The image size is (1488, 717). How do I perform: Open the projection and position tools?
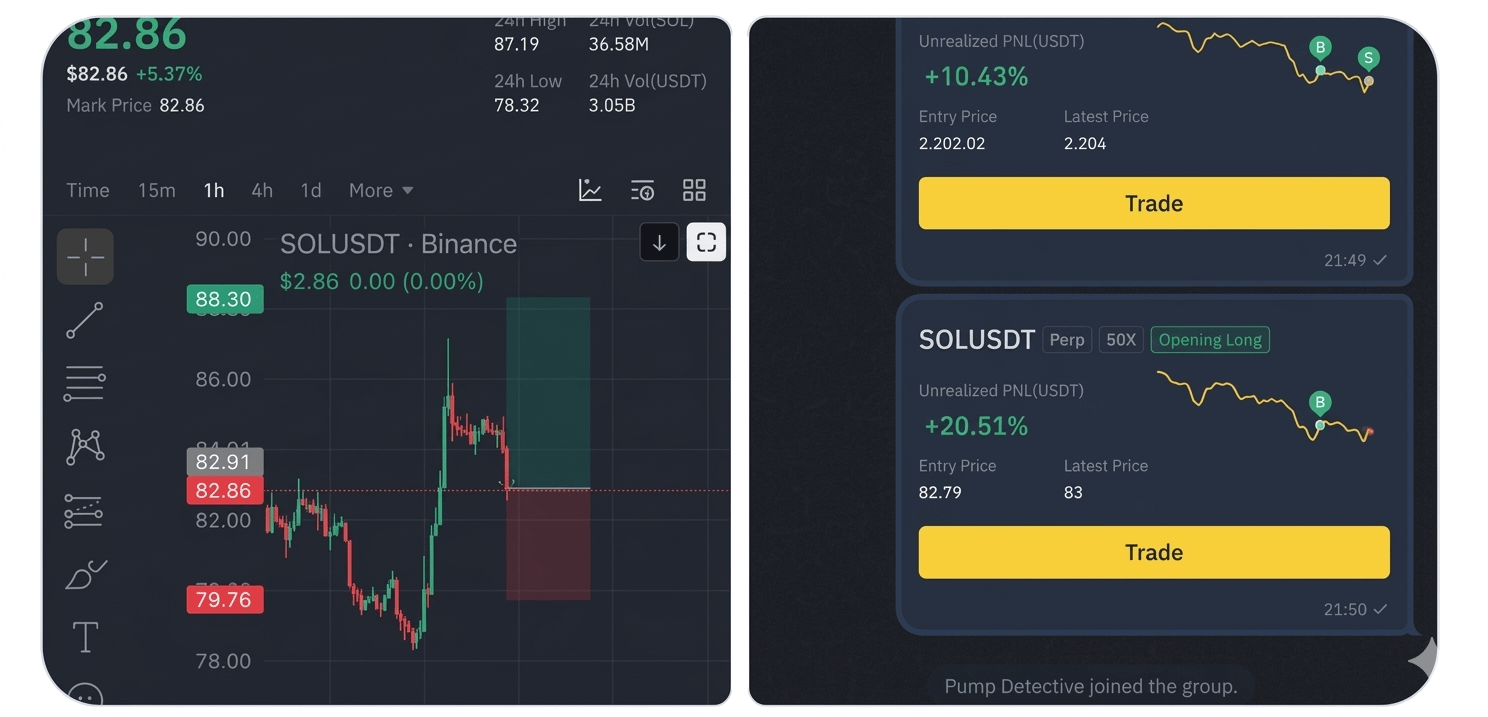tap(85, 511)
